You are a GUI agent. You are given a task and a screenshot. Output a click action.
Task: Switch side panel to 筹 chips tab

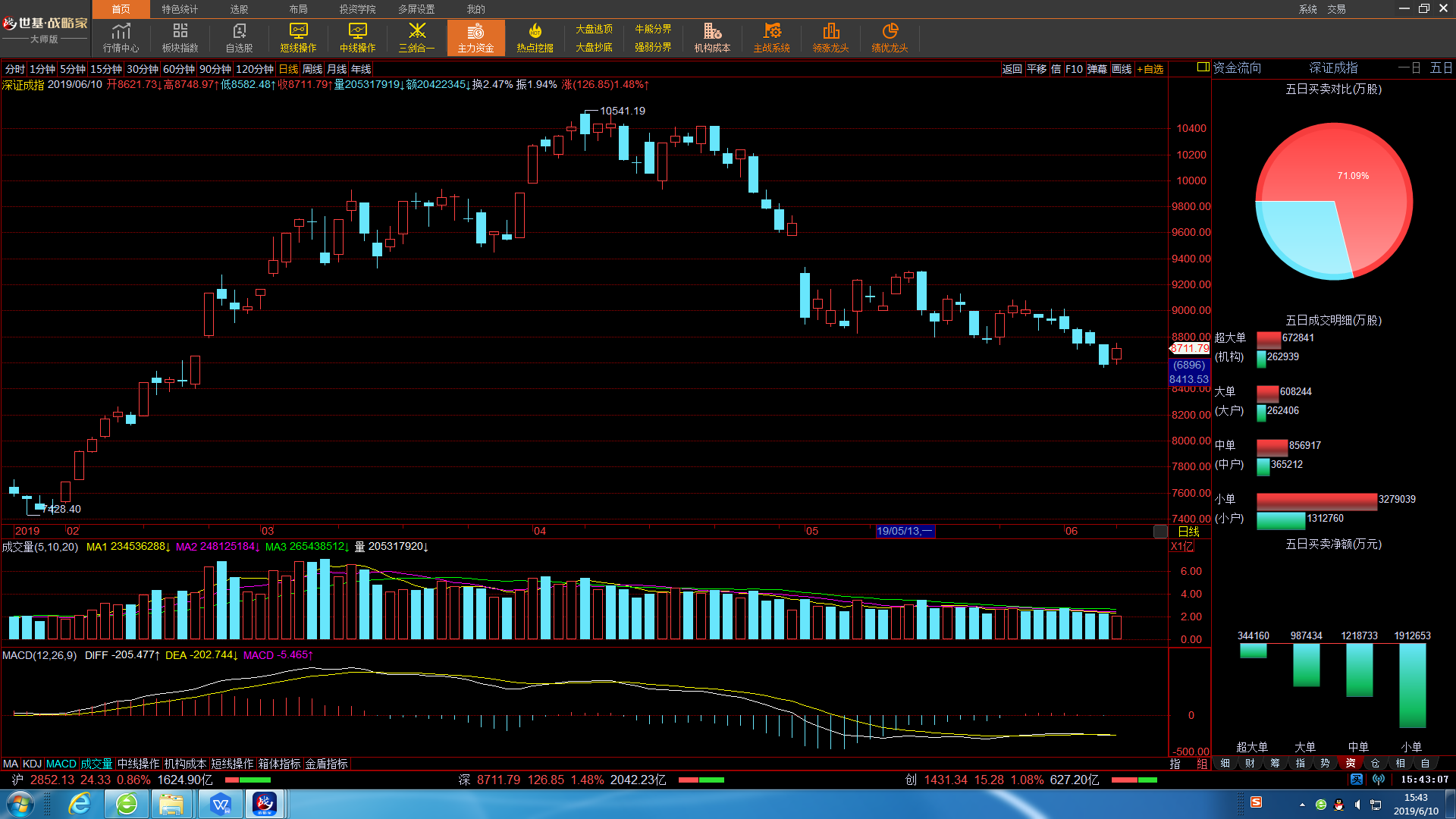click(x=1275, y=763)
